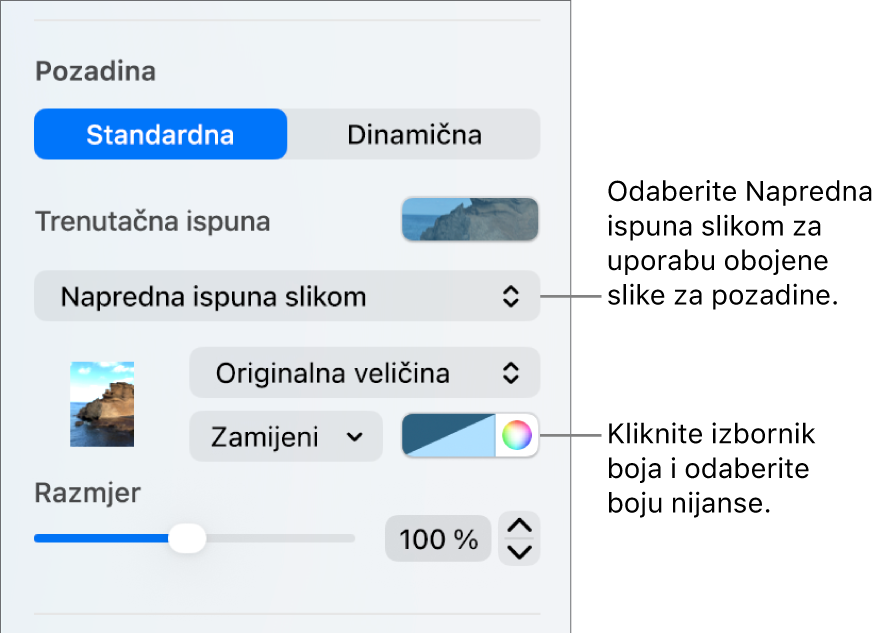
Task: Click the blue tint color well
Action: pos(448,435)
